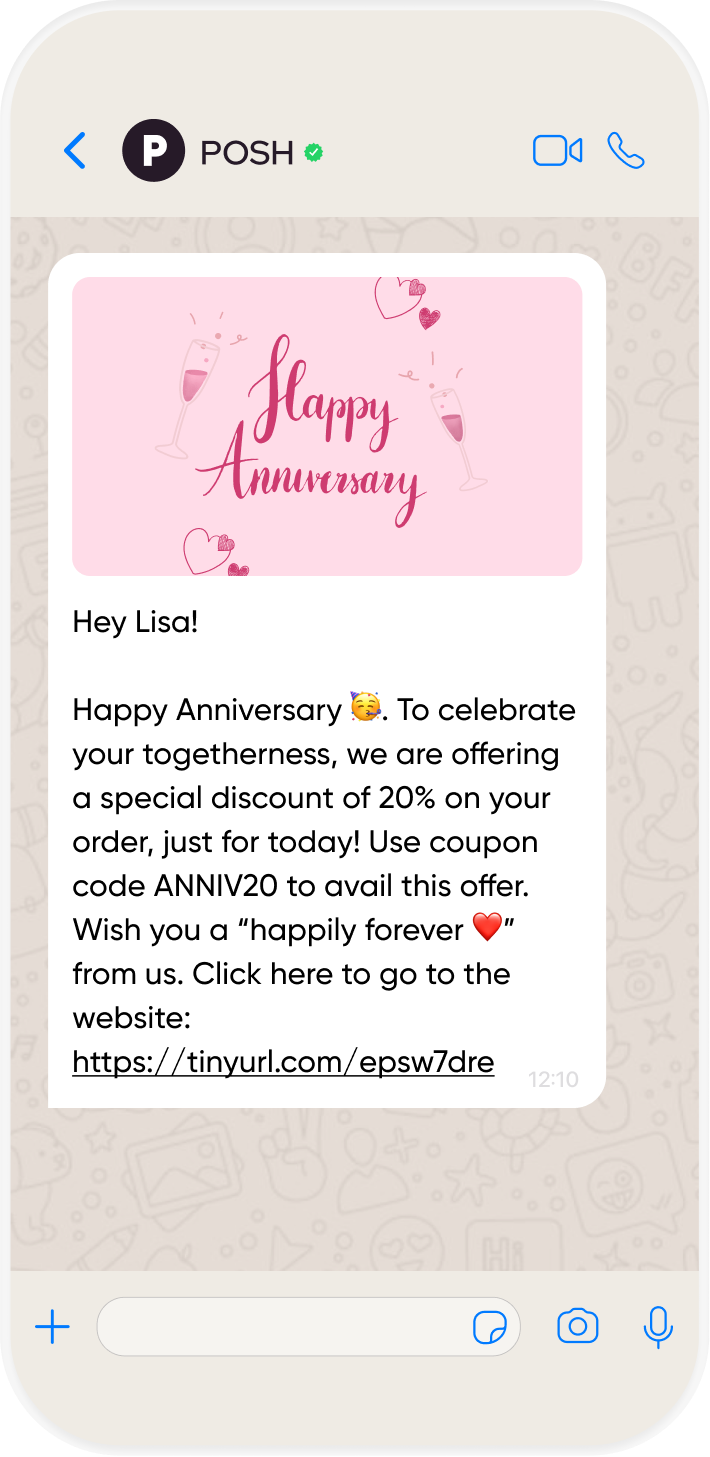Focus the message input field
710x1457 pixels.
pyautogui.click(x=280, y=1327)
